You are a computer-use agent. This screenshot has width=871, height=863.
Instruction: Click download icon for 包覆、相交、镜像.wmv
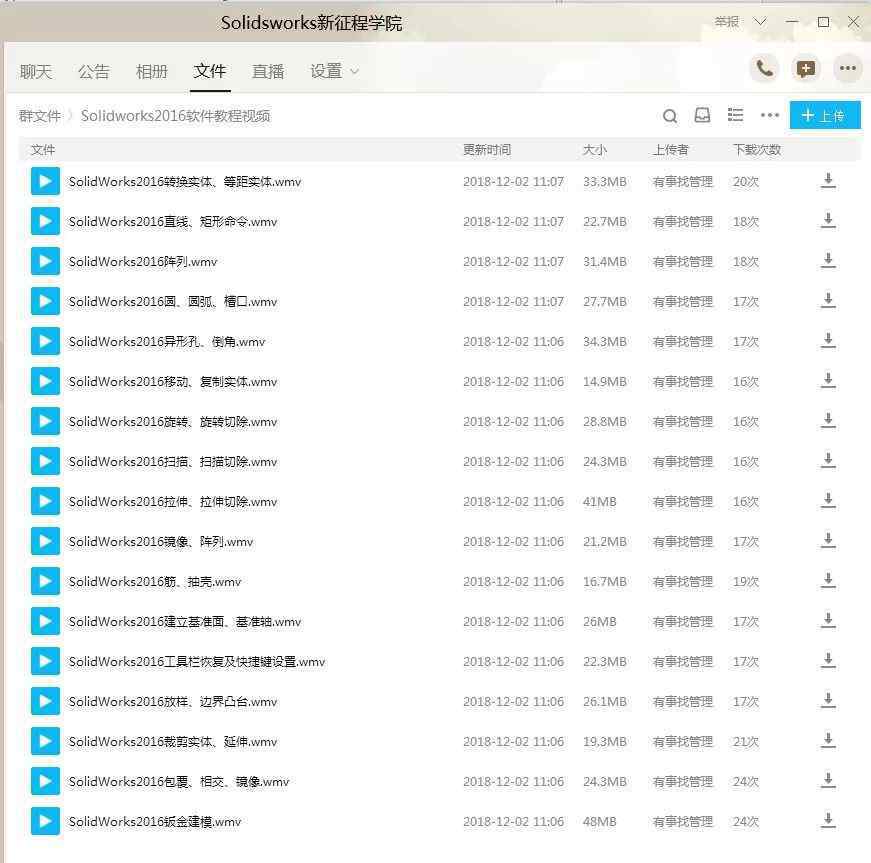[828, 780]
